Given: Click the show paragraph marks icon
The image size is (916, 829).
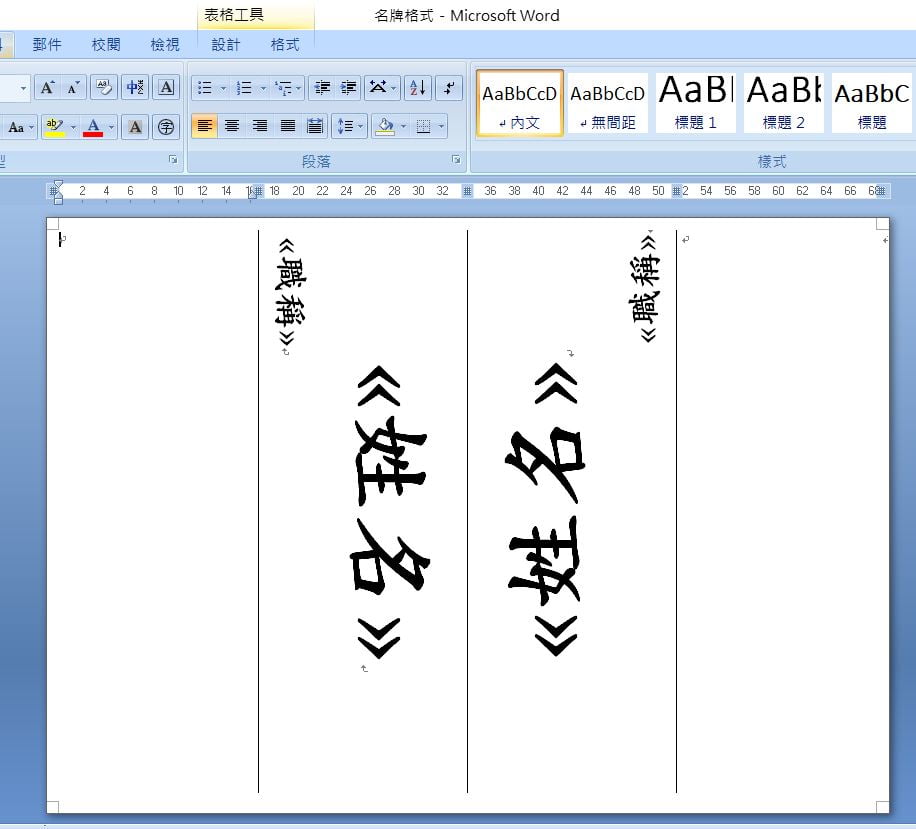Looking at the screenshot, I should click(450, 88).
